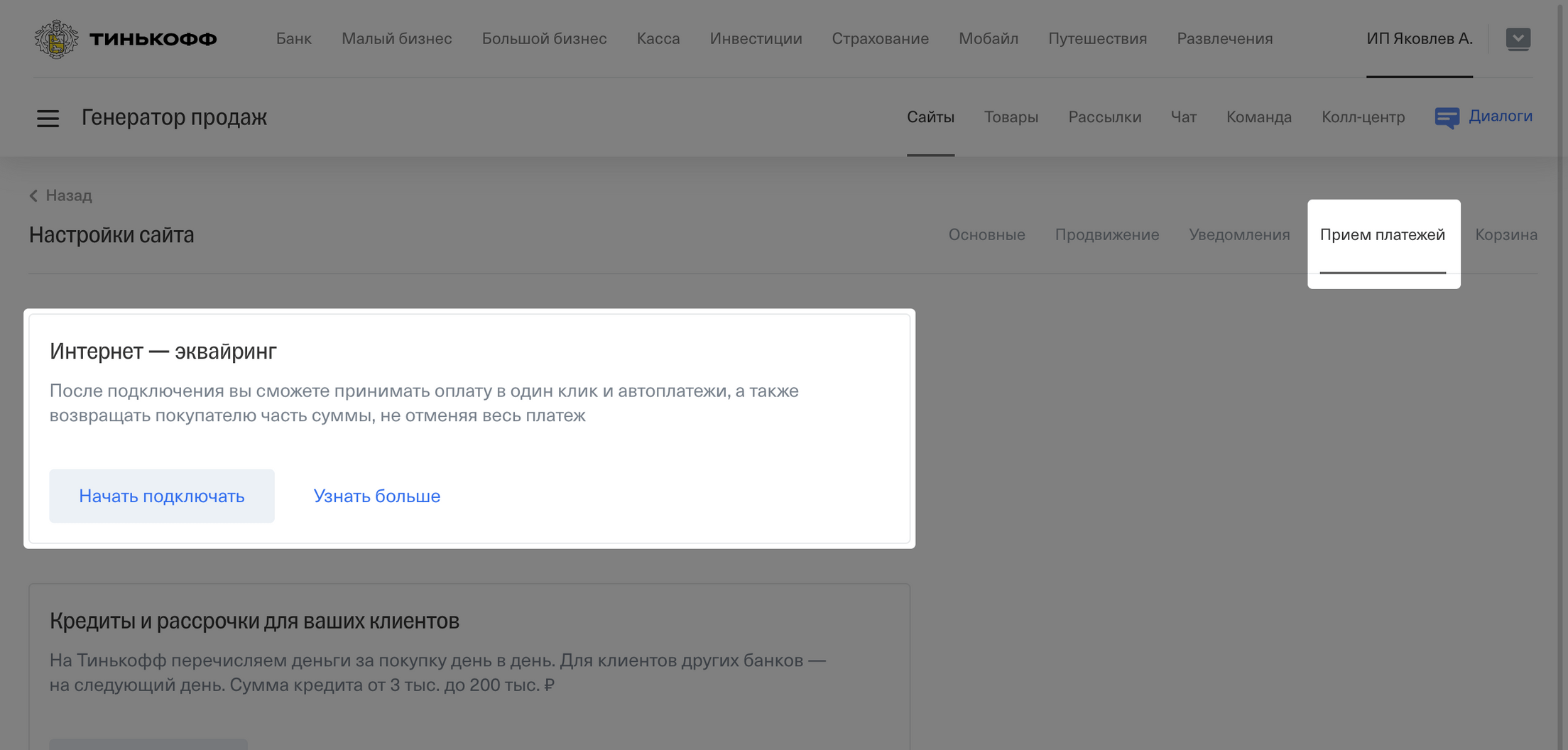Click the Диалоги chat bubble icon

(x=1447, y=118)
